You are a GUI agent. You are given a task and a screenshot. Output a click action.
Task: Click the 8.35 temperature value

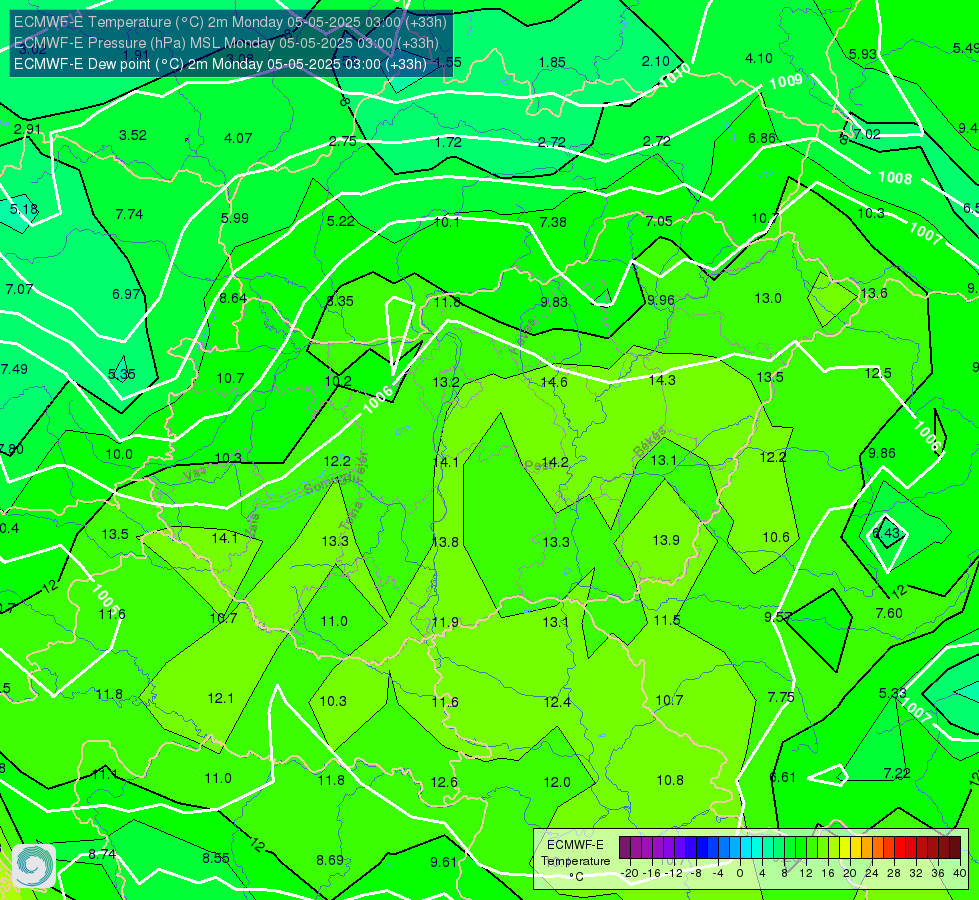tap(340, 301)
